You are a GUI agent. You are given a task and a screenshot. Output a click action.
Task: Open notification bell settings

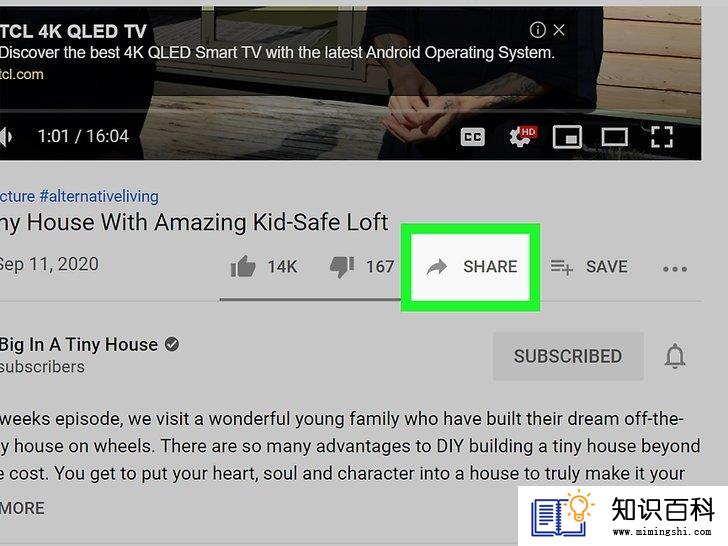(675, 356)
